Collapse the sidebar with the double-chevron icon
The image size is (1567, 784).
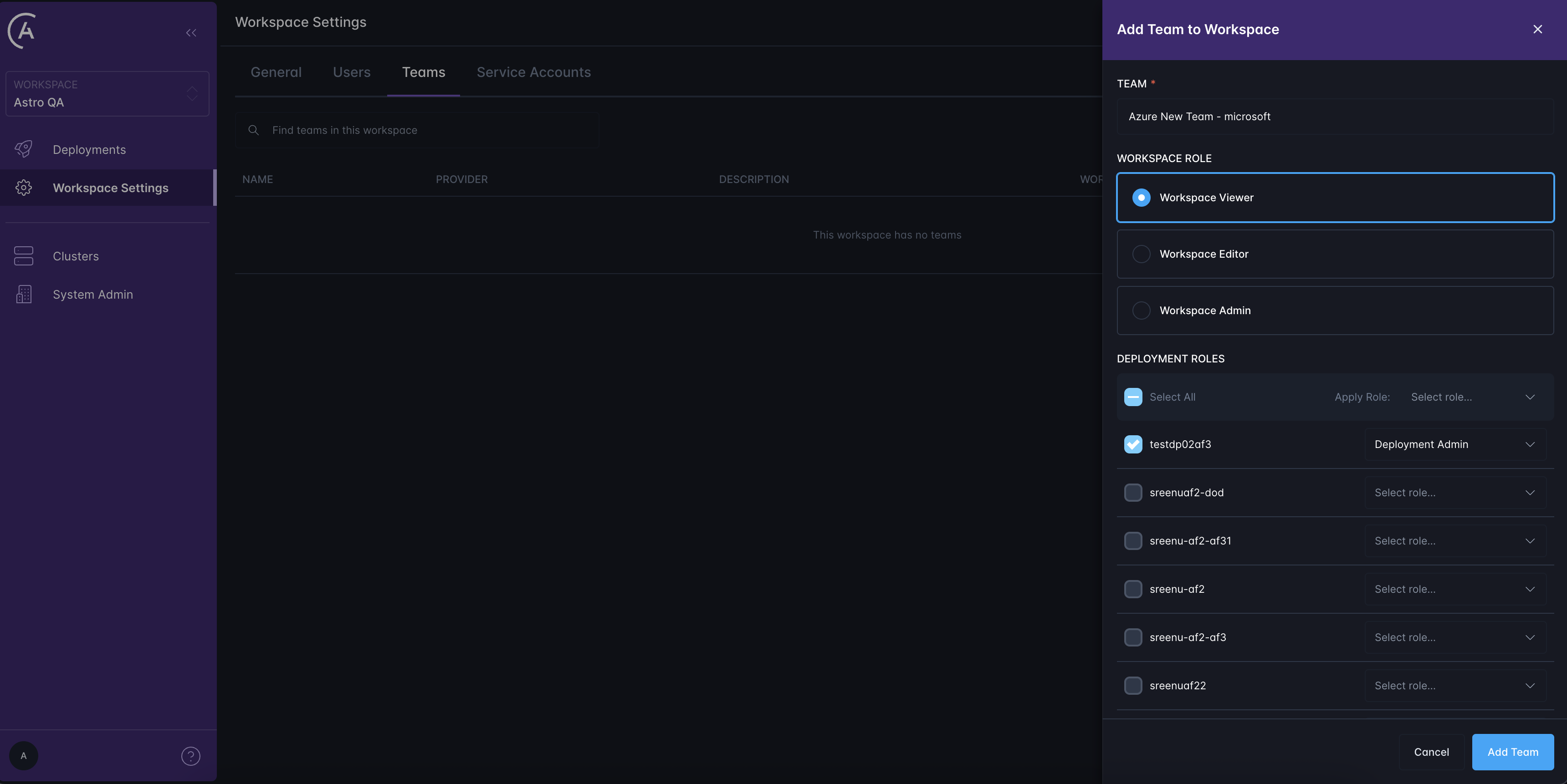(190, 33)
